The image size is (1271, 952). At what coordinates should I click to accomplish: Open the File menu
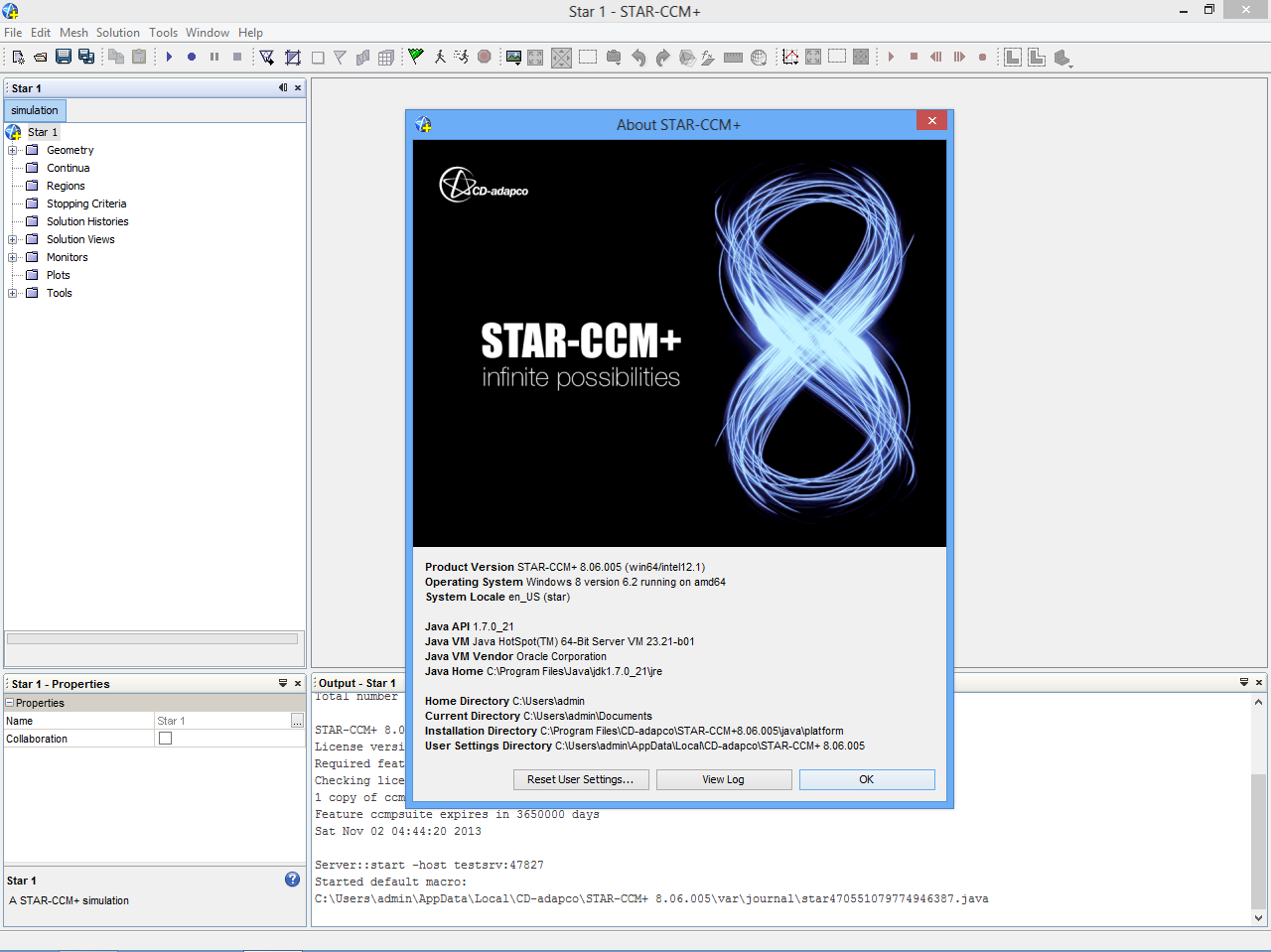click(x=13, y=33)
